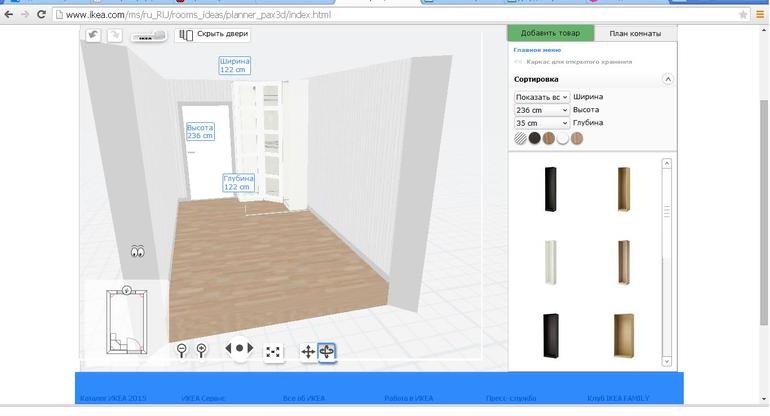The image size is (770, 416).
Task: Click the measuring ruler icon
Action: (x=148, y=36)
